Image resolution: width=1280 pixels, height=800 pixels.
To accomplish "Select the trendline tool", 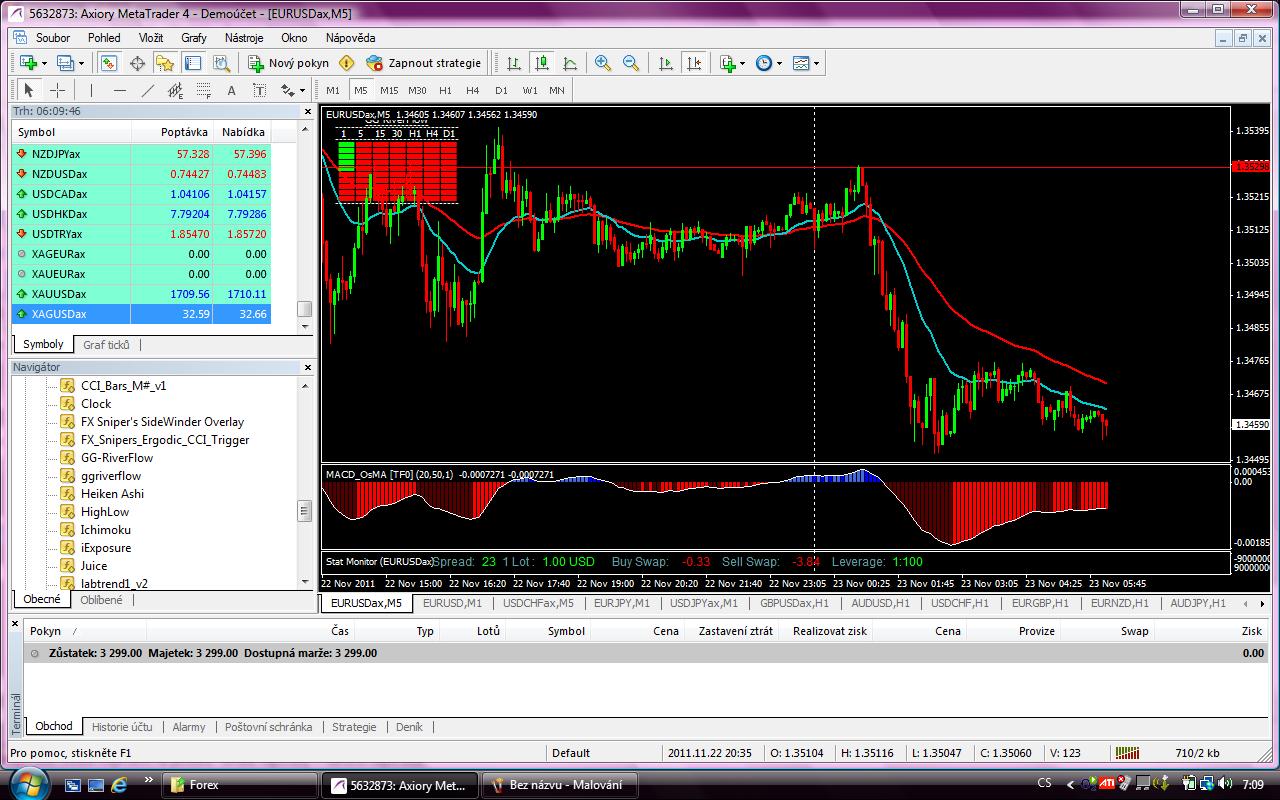I will [147, 90].
